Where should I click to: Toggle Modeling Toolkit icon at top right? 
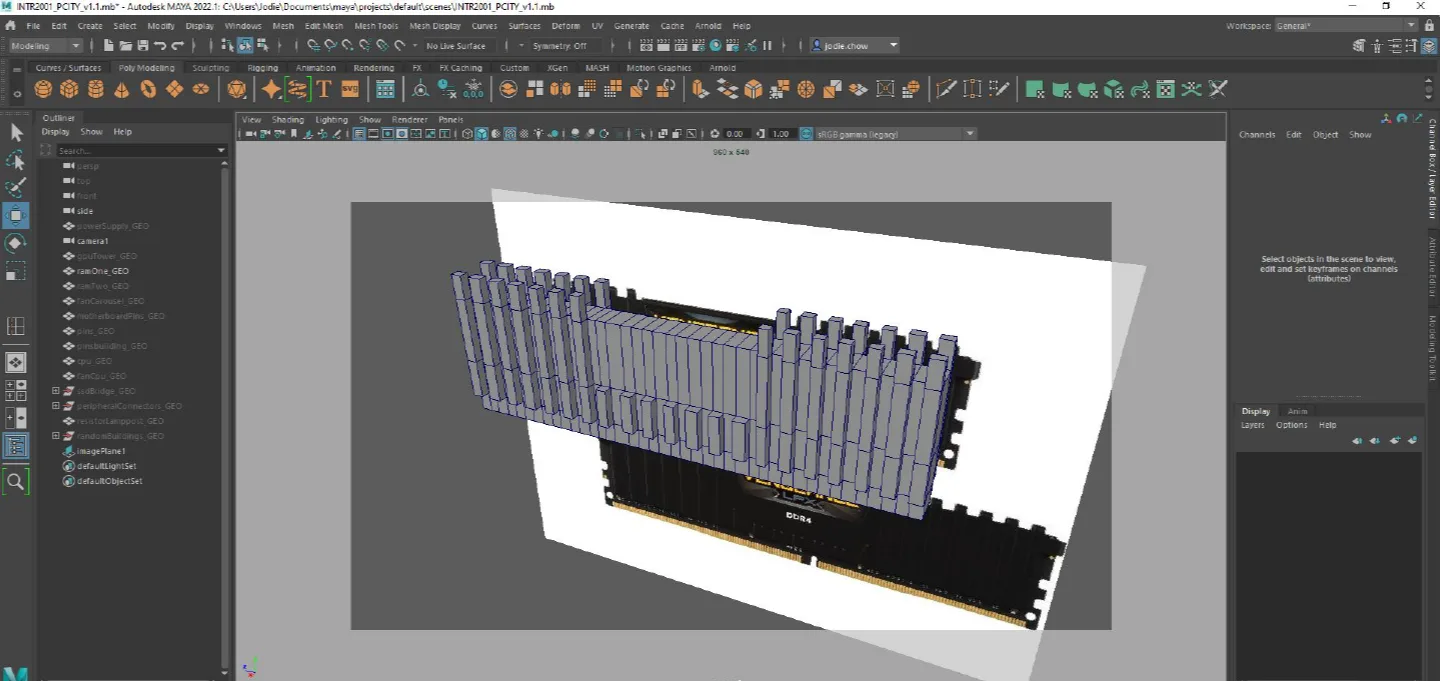tap(1359, 45)
